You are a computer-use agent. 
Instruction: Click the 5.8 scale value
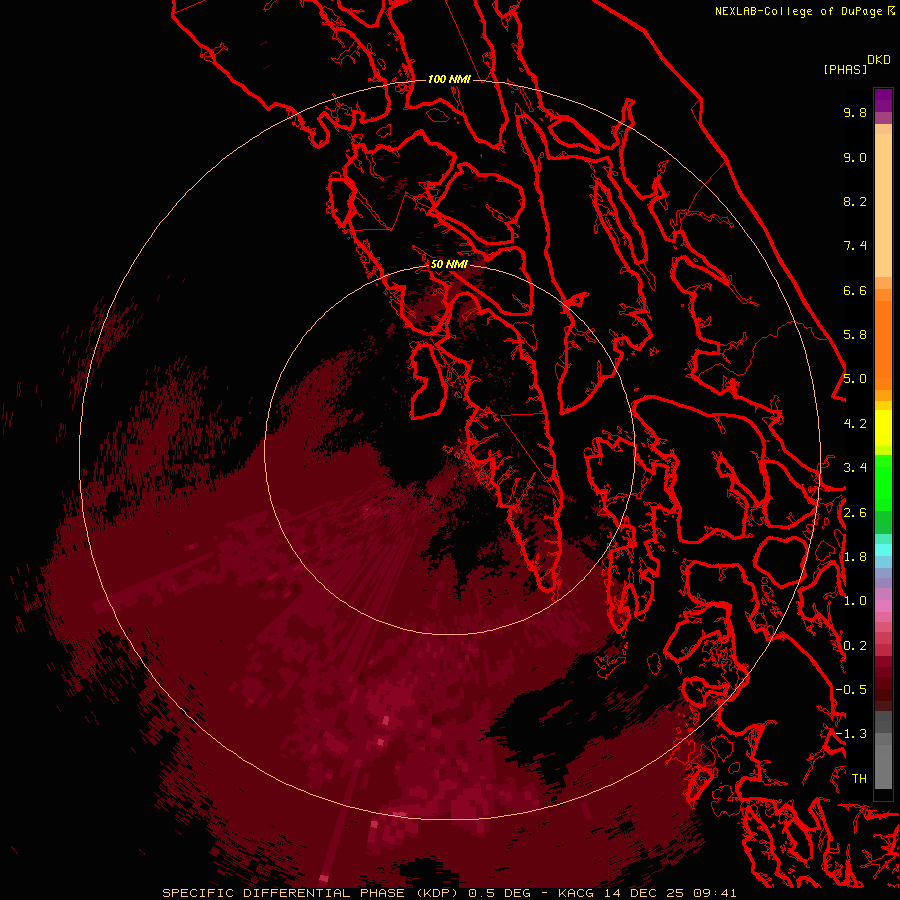coord(855,335)
